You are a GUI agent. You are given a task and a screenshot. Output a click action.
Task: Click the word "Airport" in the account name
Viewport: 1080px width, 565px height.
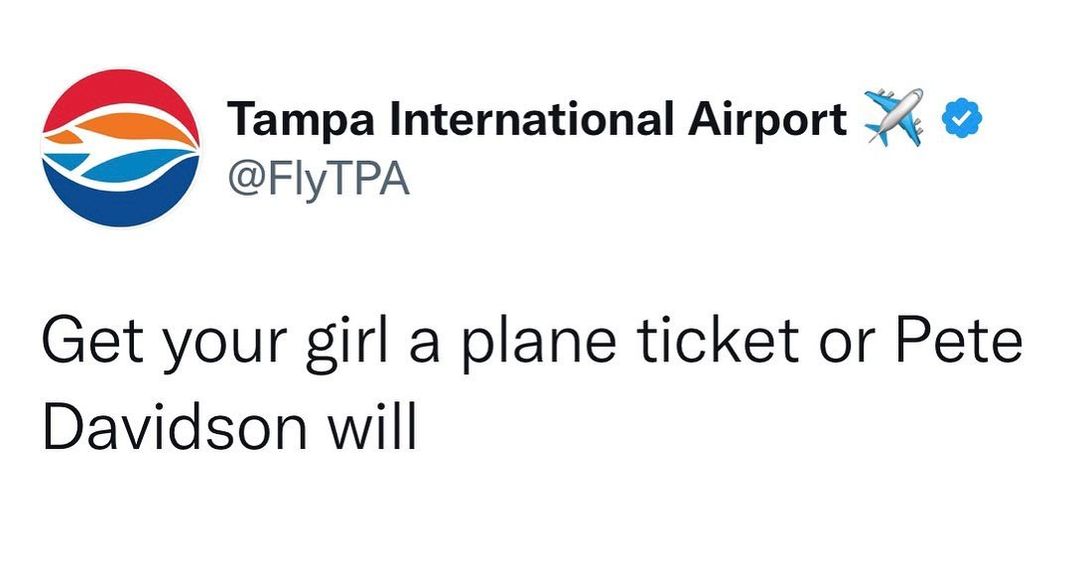click(767, 121)
